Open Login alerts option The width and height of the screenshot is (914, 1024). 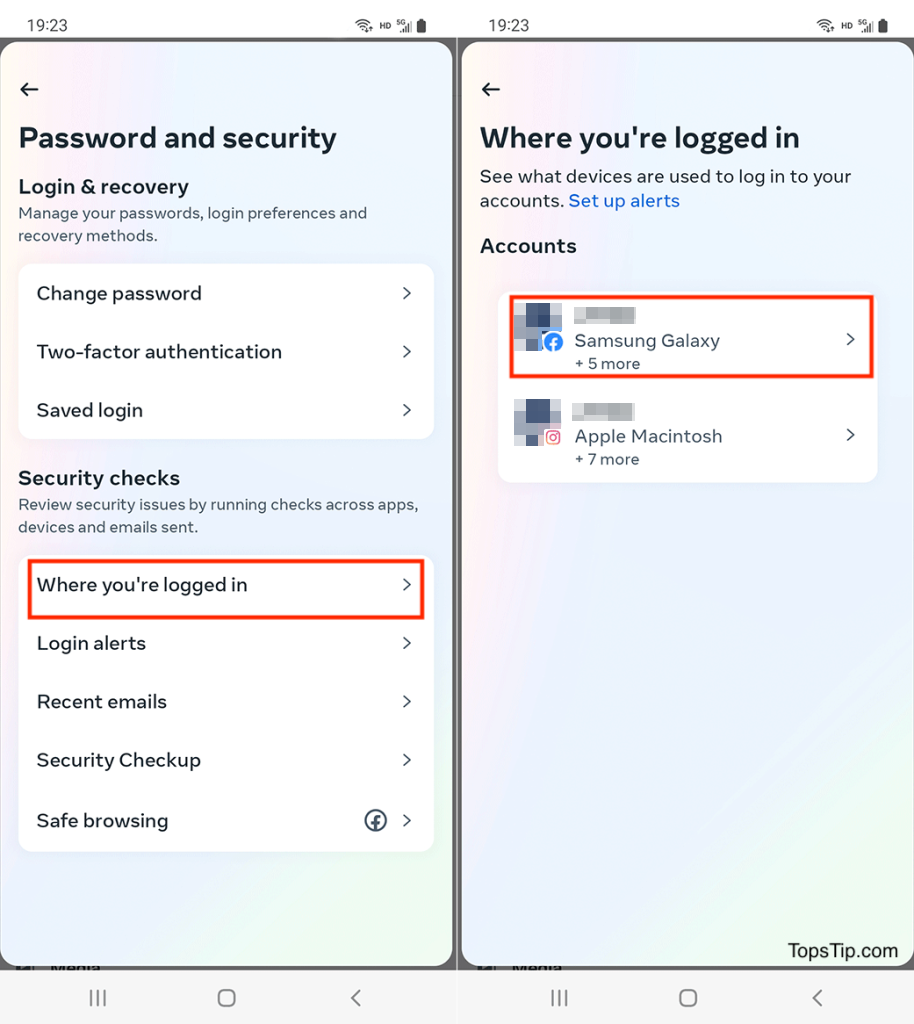coord(226,643)
